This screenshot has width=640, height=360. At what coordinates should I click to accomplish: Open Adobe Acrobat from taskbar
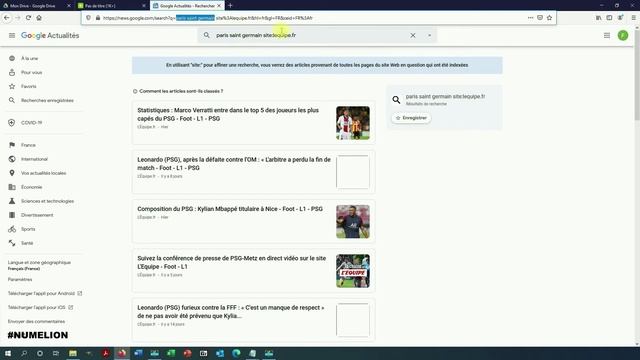click(105, 353)
